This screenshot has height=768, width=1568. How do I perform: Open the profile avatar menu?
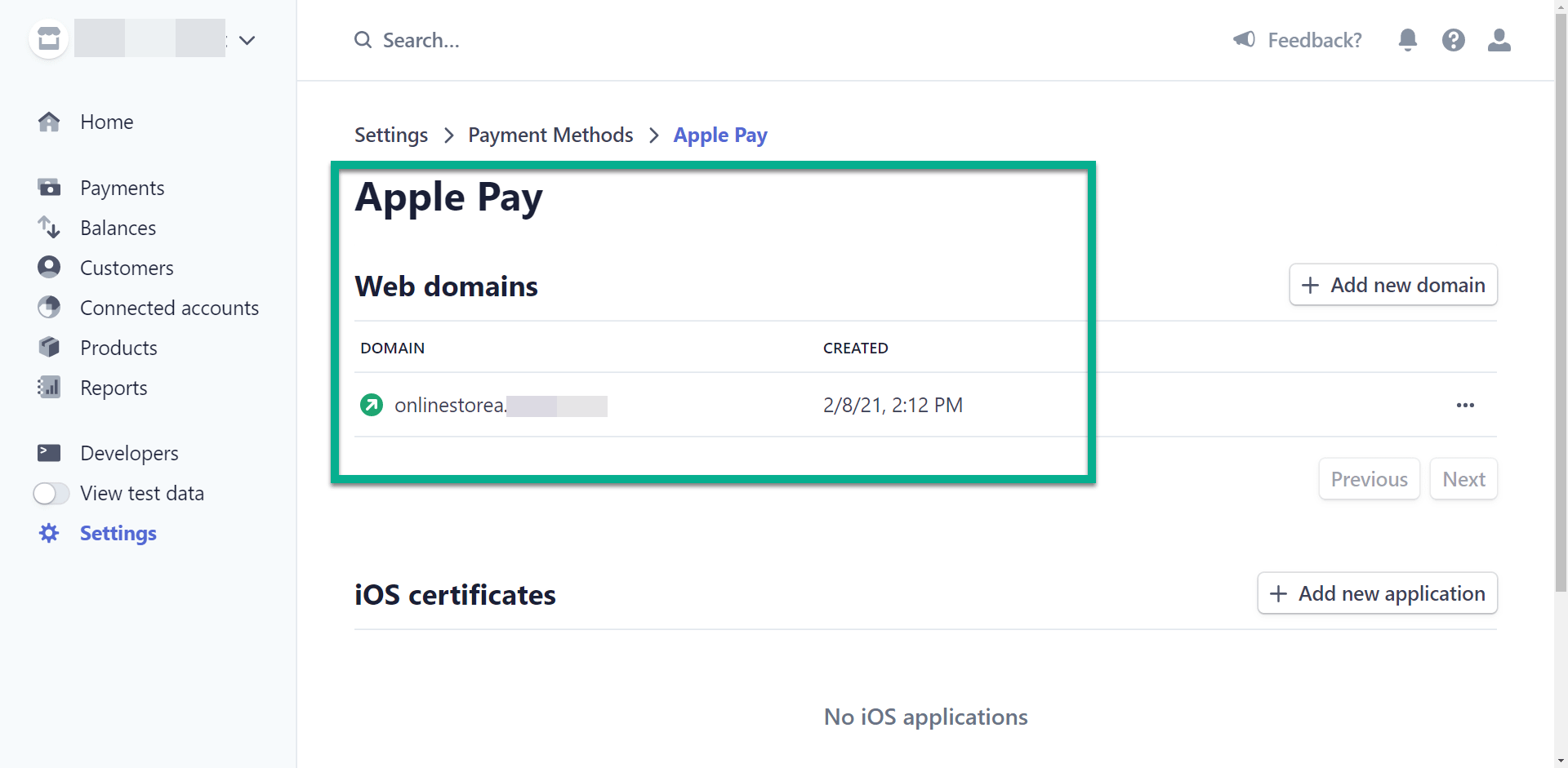click(1499, 39)
